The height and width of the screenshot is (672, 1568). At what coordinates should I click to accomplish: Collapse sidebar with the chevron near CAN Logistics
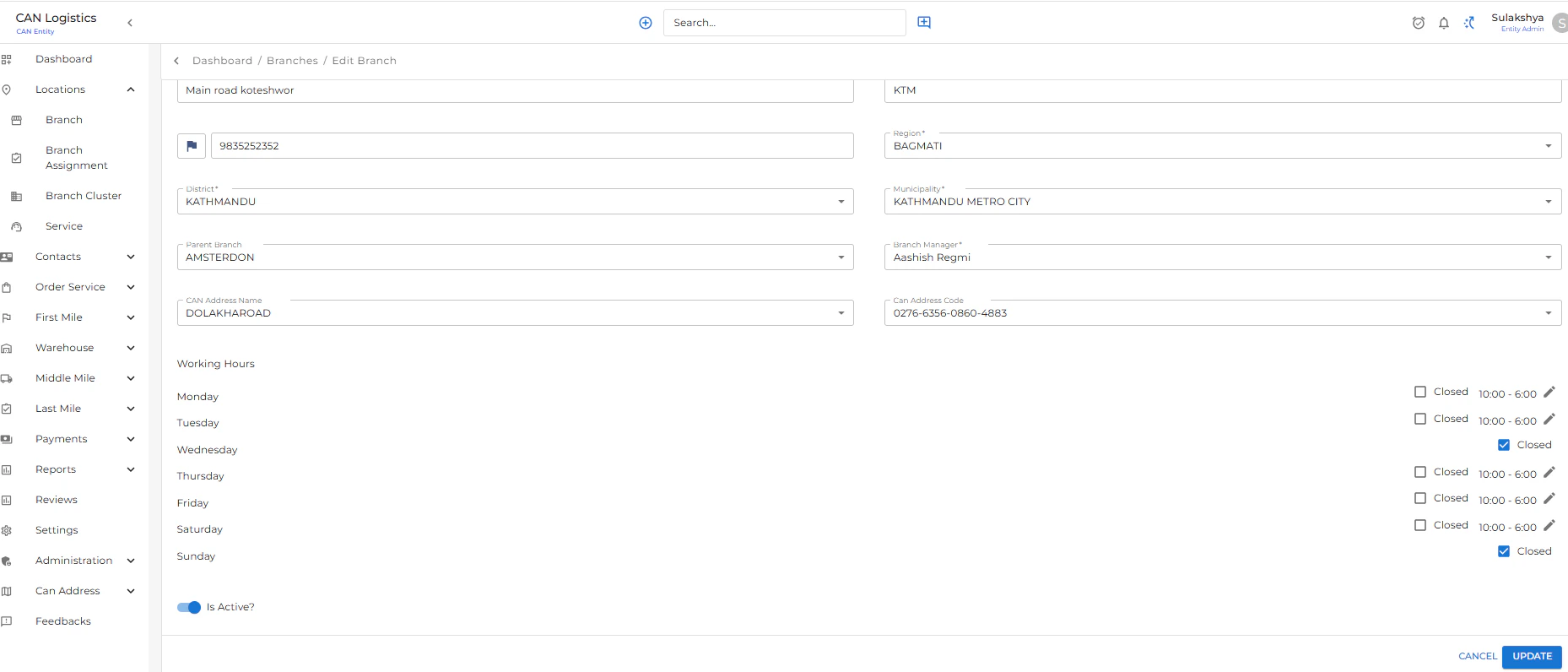(130, 23)
